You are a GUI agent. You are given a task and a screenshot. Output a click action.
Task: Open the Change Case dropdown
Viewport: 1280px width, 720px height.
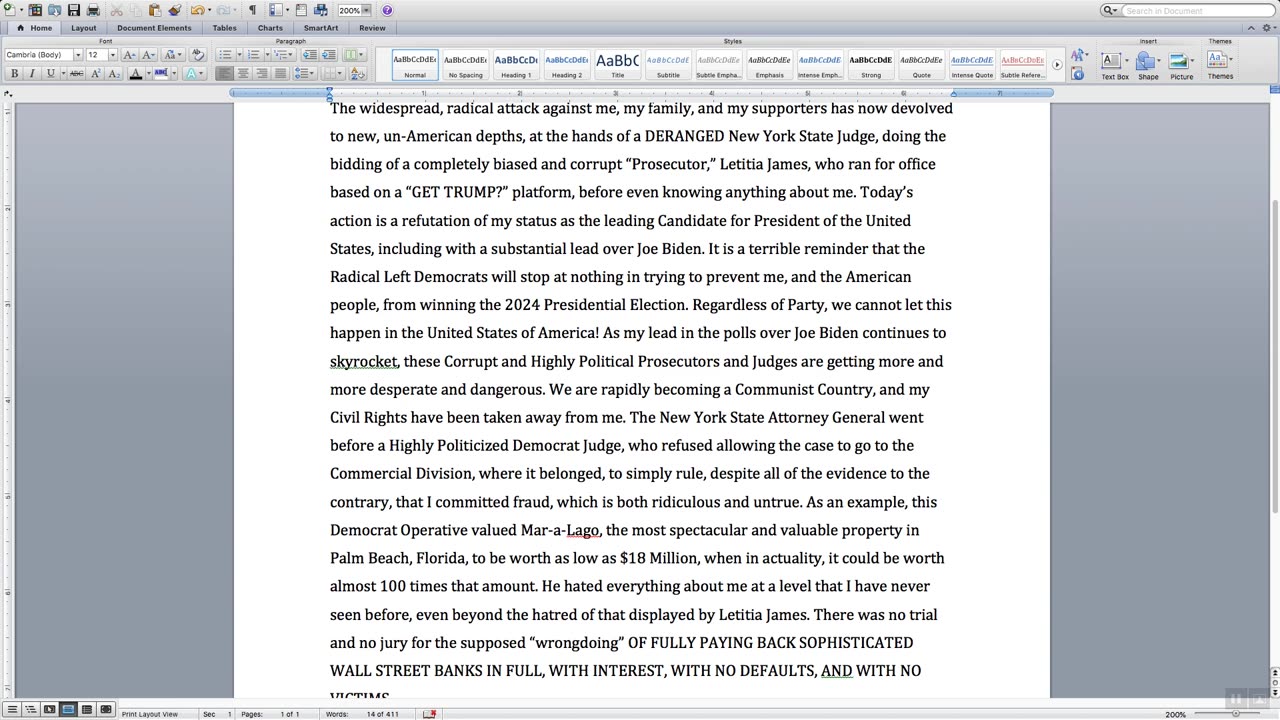click(x=173, y=55)
